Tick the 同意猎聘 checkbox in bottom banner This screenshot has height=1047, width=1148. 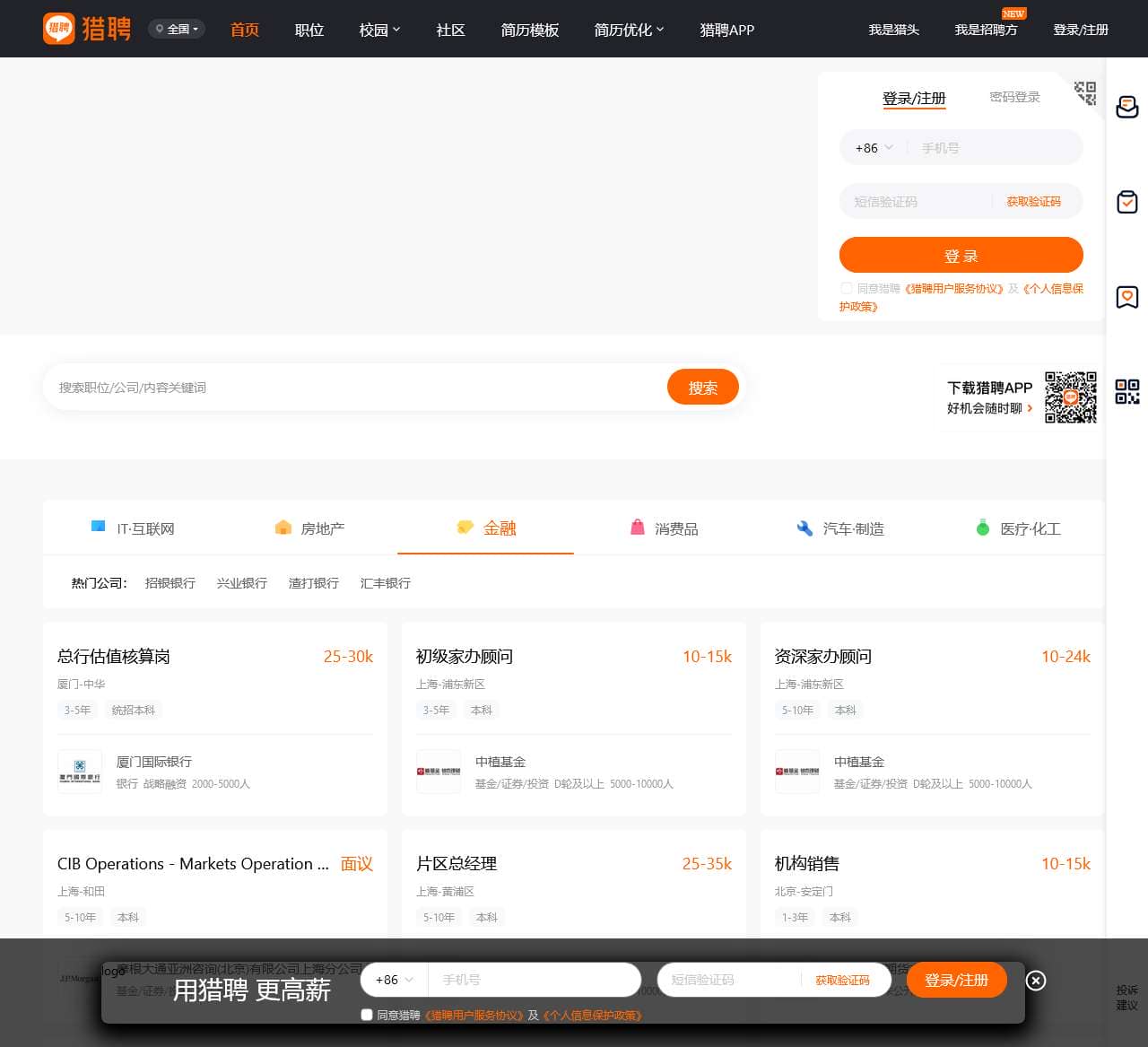click(x=366, y=1015)
